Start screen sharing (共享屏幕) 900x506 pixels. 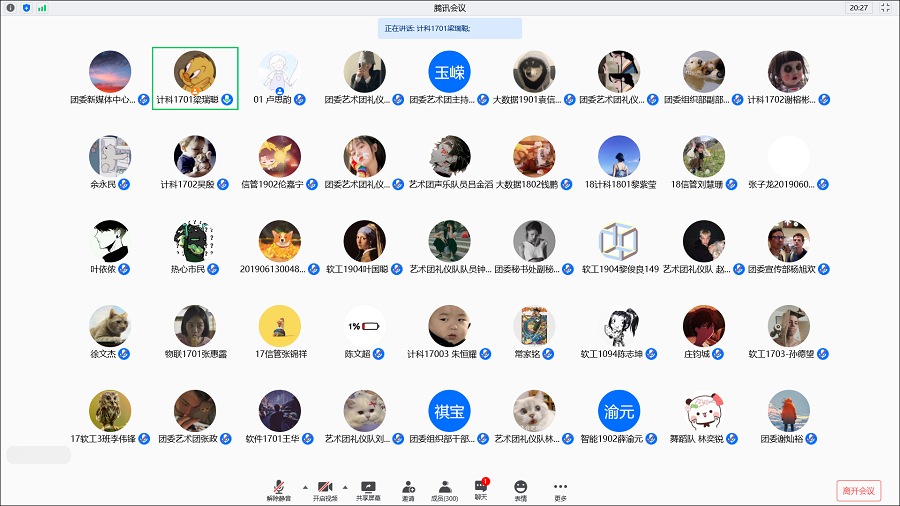[x=368, y=486]
